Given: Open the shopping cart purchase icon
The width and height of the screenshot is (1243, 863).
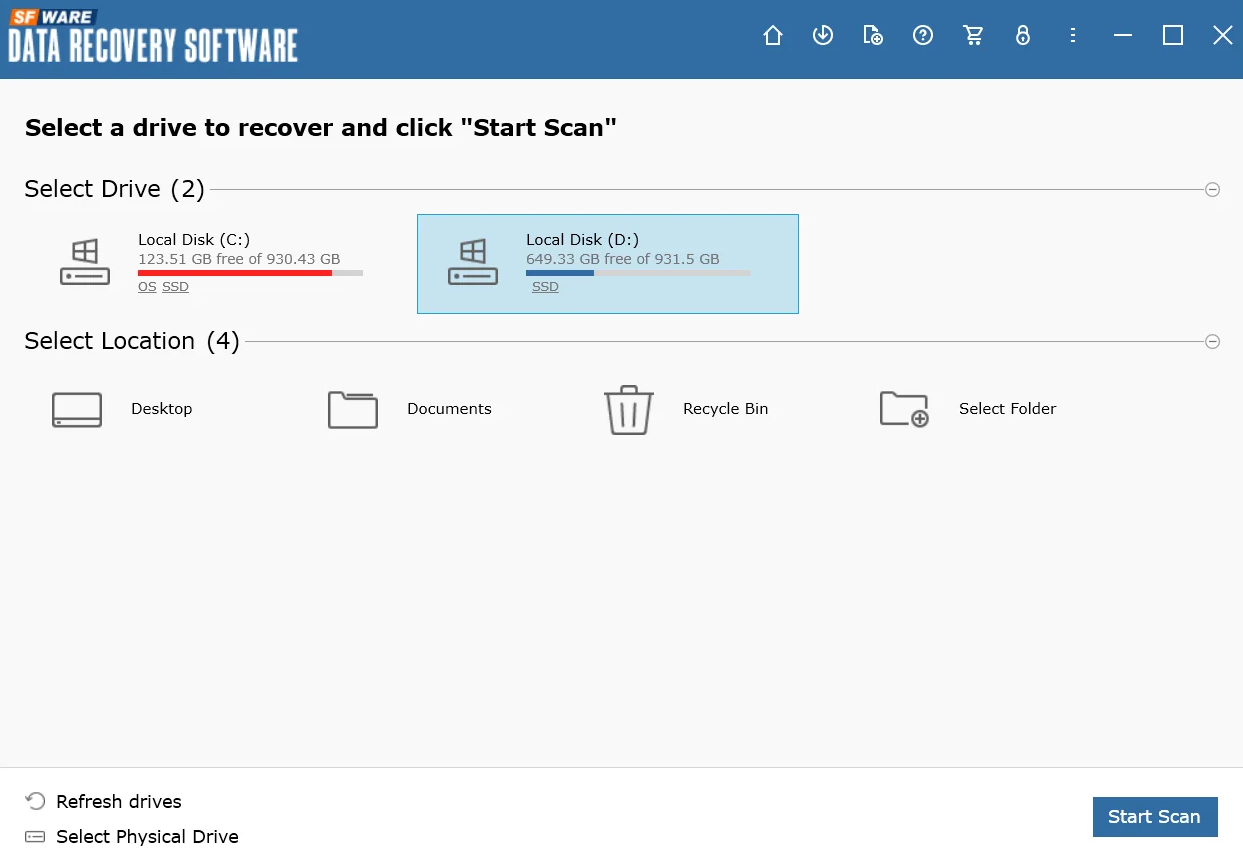Looking at the screenshot, I should tap(973, 36).
